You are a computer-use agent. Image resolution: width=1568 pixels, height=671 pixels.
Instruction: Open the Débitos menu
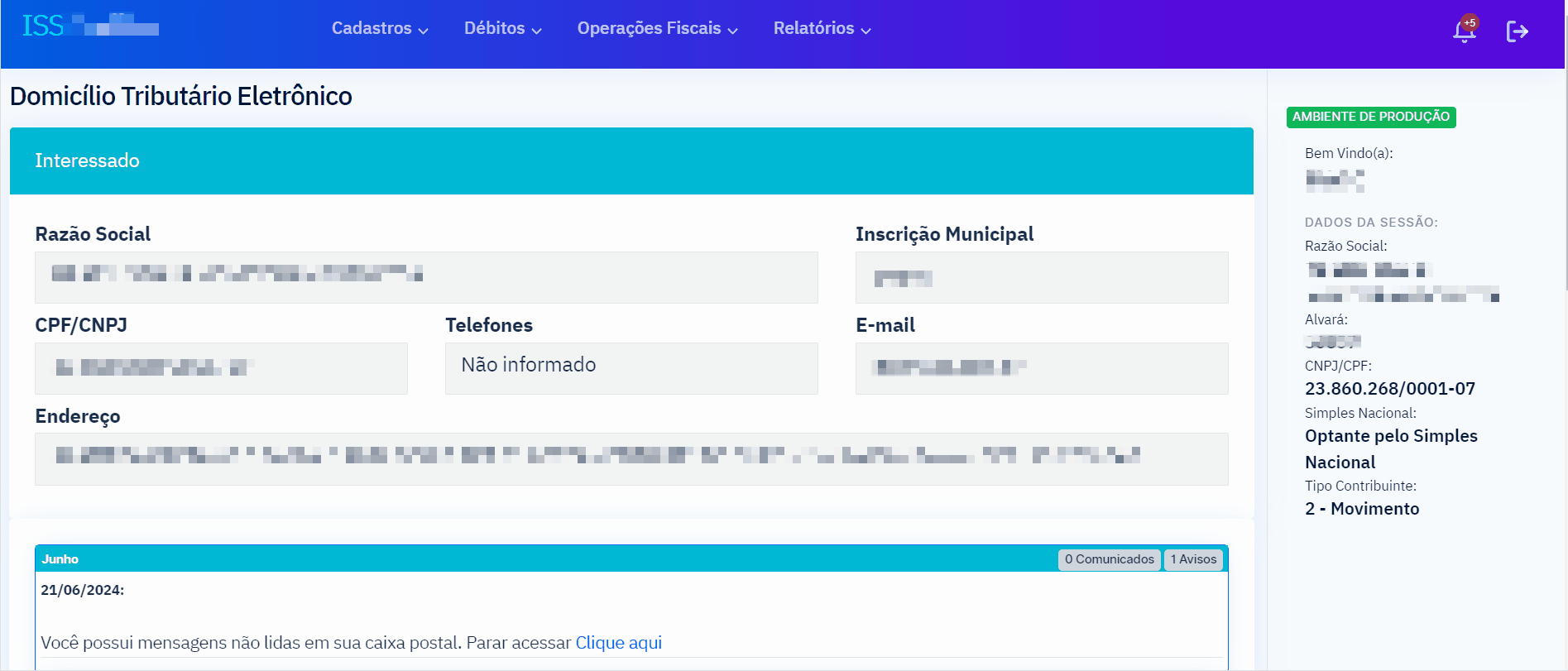pyautogui.click(x=502, y=28)
